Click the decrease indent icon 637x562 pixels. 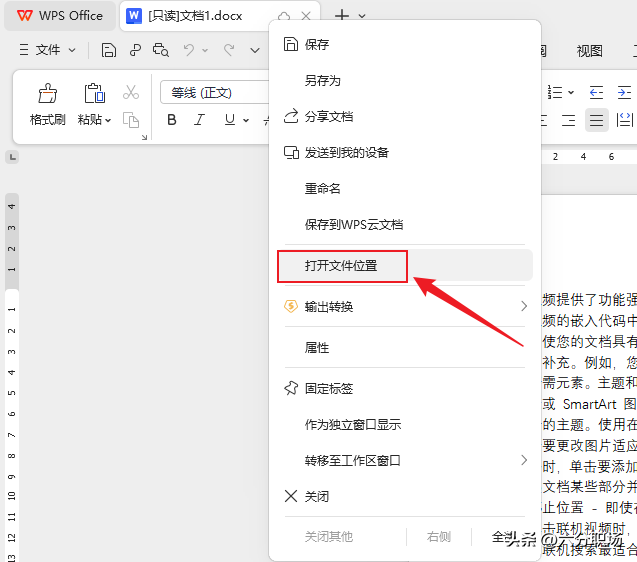(x=596, y=93)
